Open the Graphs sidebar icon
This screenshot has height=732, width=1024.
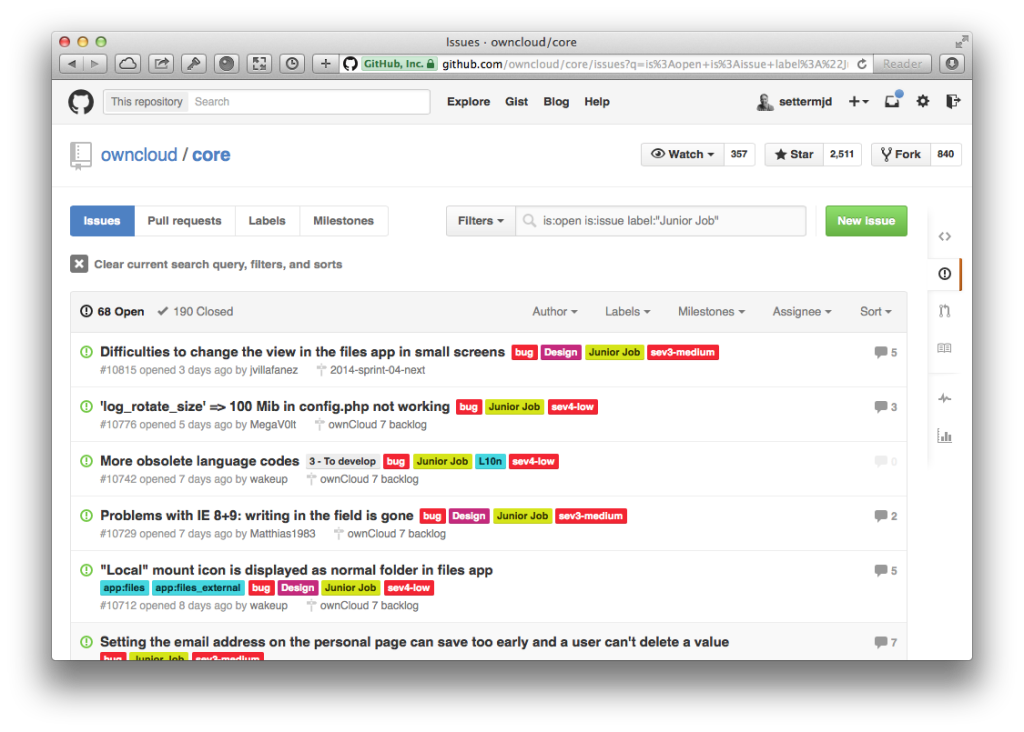pyautogui.click(x=944, y=436)
